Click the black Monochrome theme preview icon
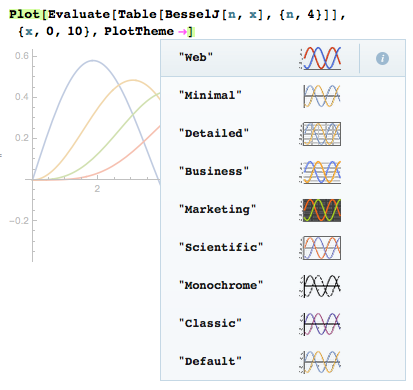This screenshot has width=413, height=390. tap(320, 286)
